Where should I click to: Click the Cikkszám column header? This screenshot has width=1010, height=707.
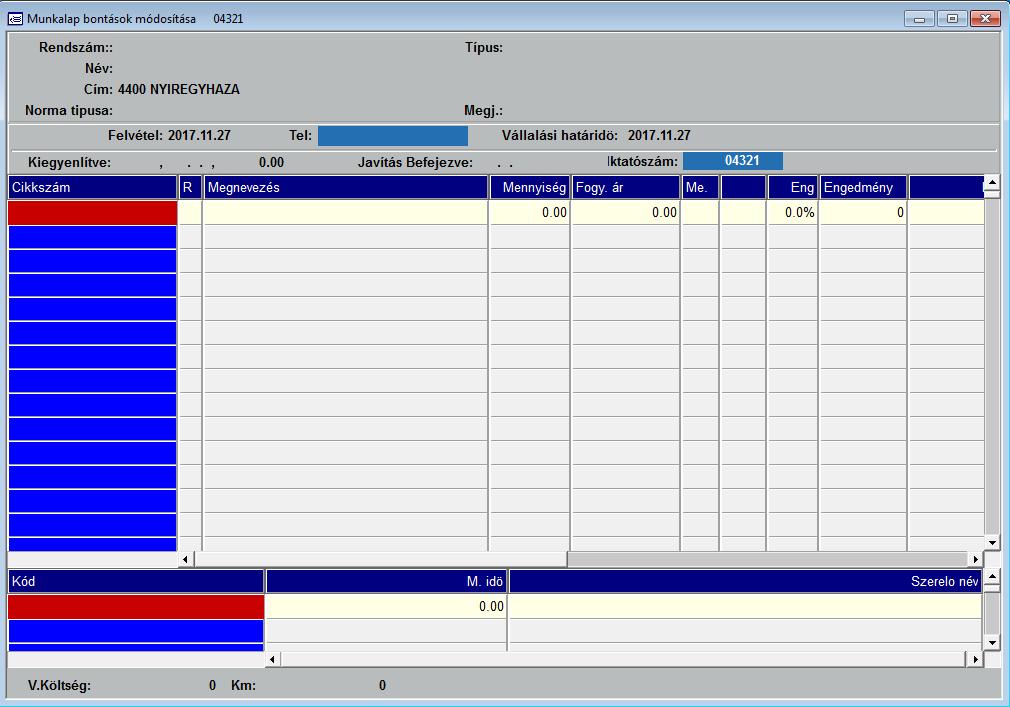point(92,187)
